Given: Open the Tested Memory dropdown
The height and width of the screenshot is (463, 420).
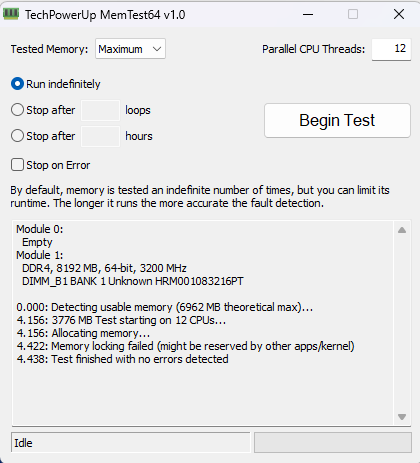Looking at the screenshot, I should coord(130,49).
